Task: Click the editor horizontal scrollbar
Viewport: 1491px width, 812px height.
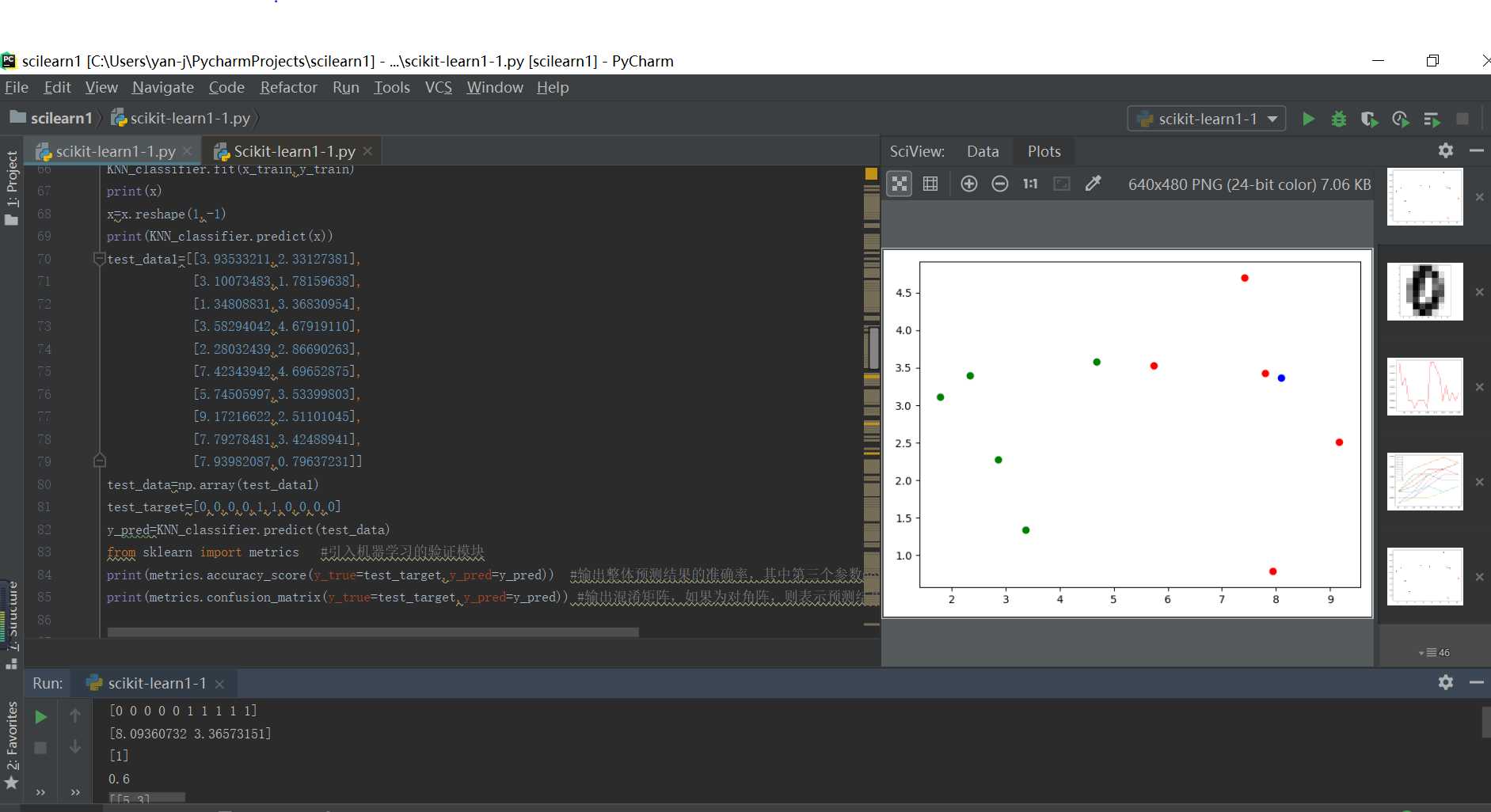Action: tap(373, 632)
